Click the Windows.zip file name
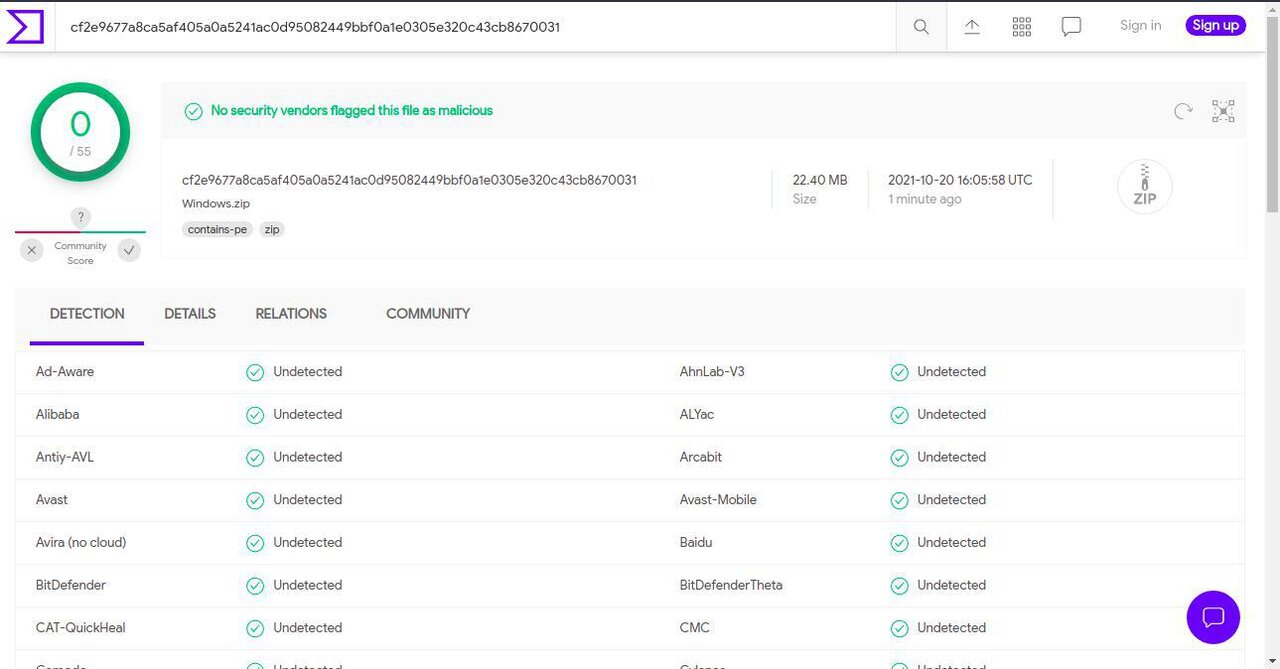 click(x=216, y=204)
